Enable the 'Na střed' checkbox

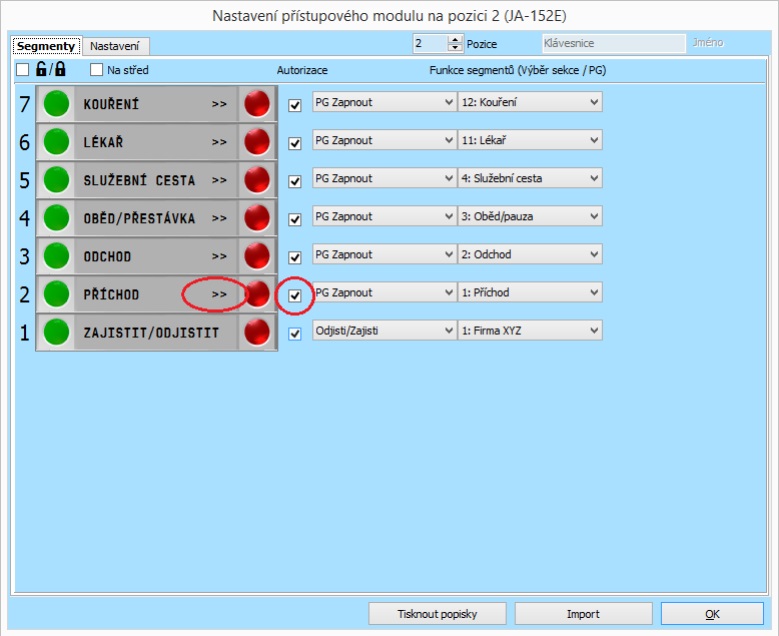click(97, 70)
